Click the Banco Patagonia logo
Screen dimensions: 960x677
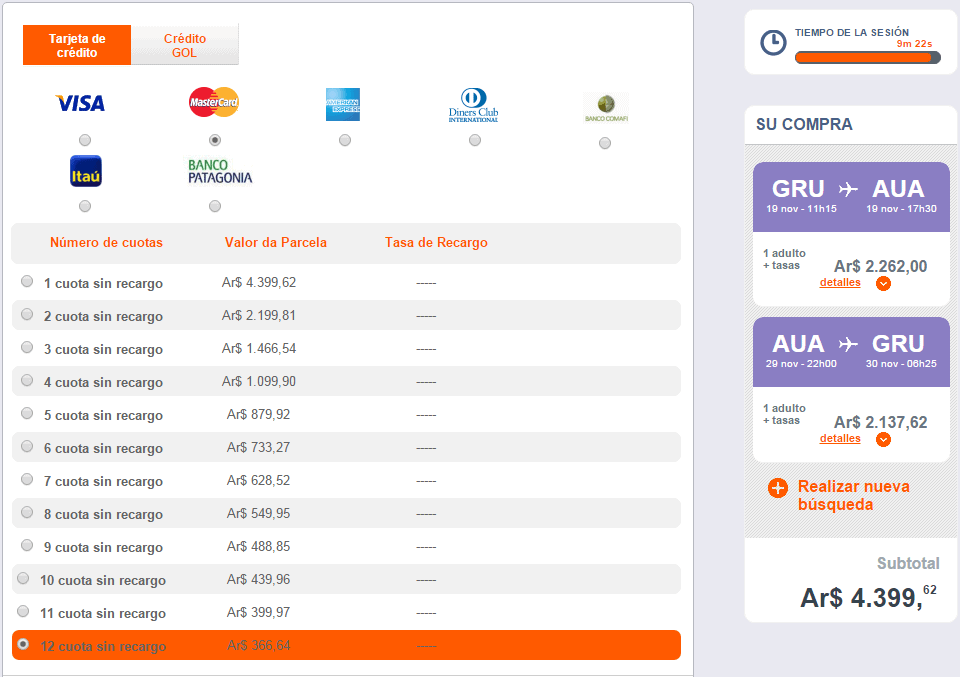(220, 171)
